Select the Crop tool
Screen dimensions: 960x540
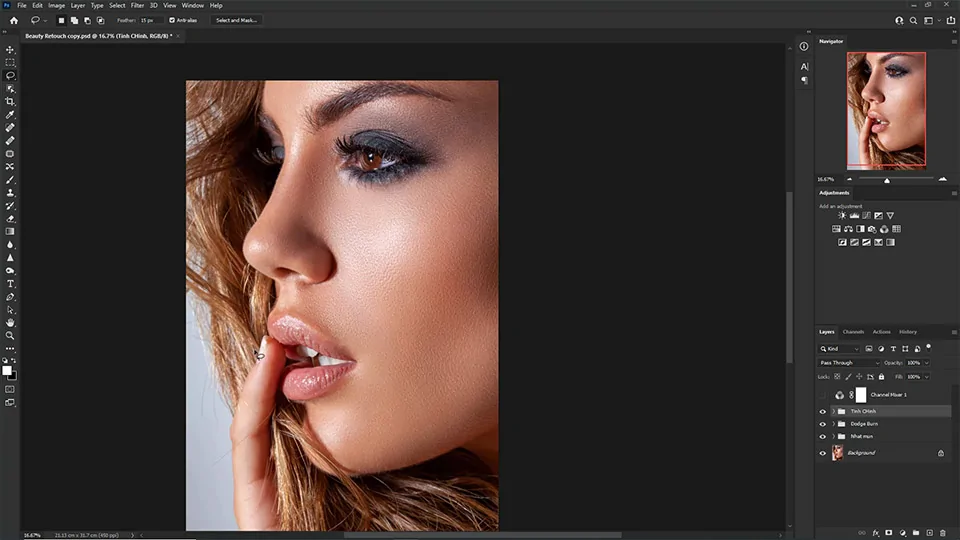tap(10, 101)
